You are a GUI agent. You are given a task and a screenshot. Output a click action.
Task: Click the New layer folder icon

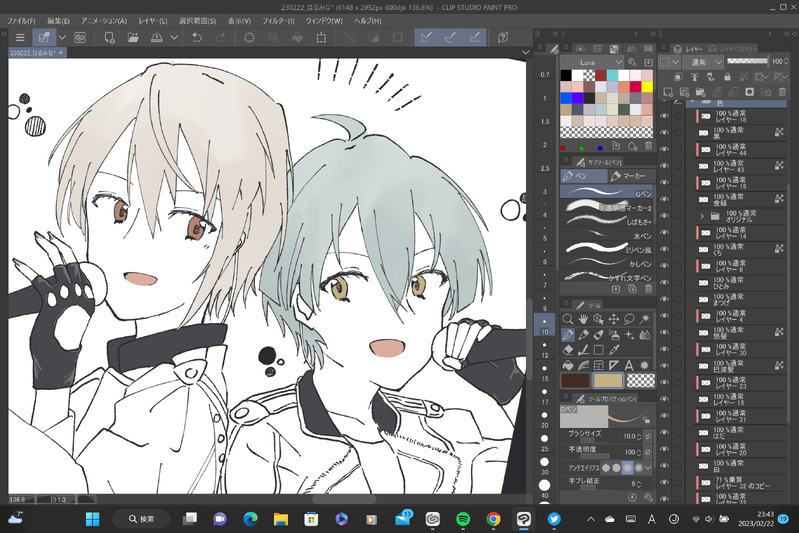700,92
